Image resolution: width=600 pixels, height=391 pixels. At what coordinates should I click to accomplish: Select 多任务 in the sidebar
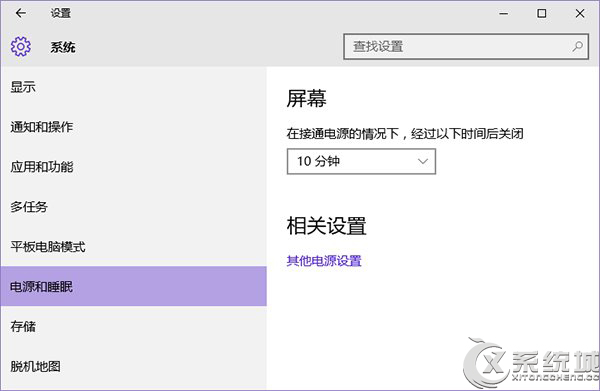pos(134,207)
